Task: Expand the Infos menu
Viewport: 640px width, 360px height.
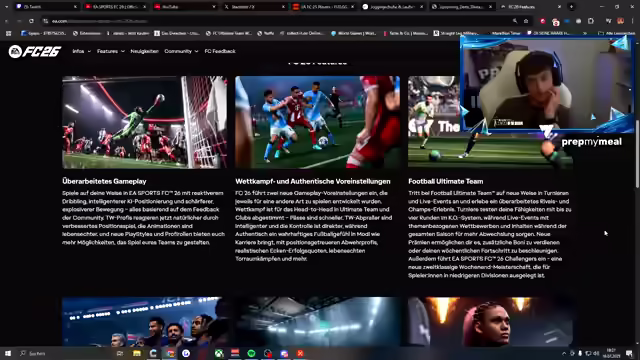Action: 82,51
